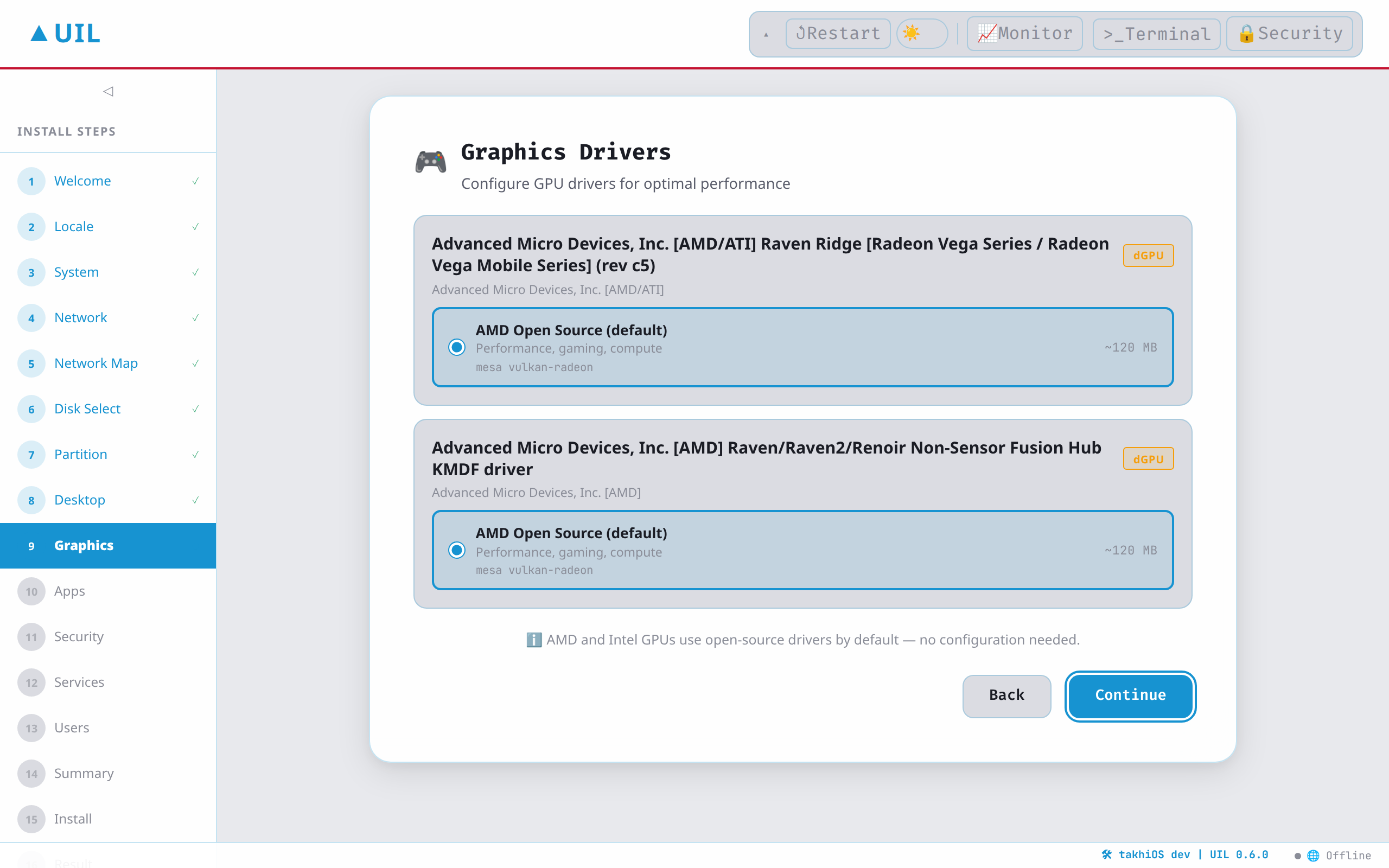Click the step 14 number badge

click(31, 773)
